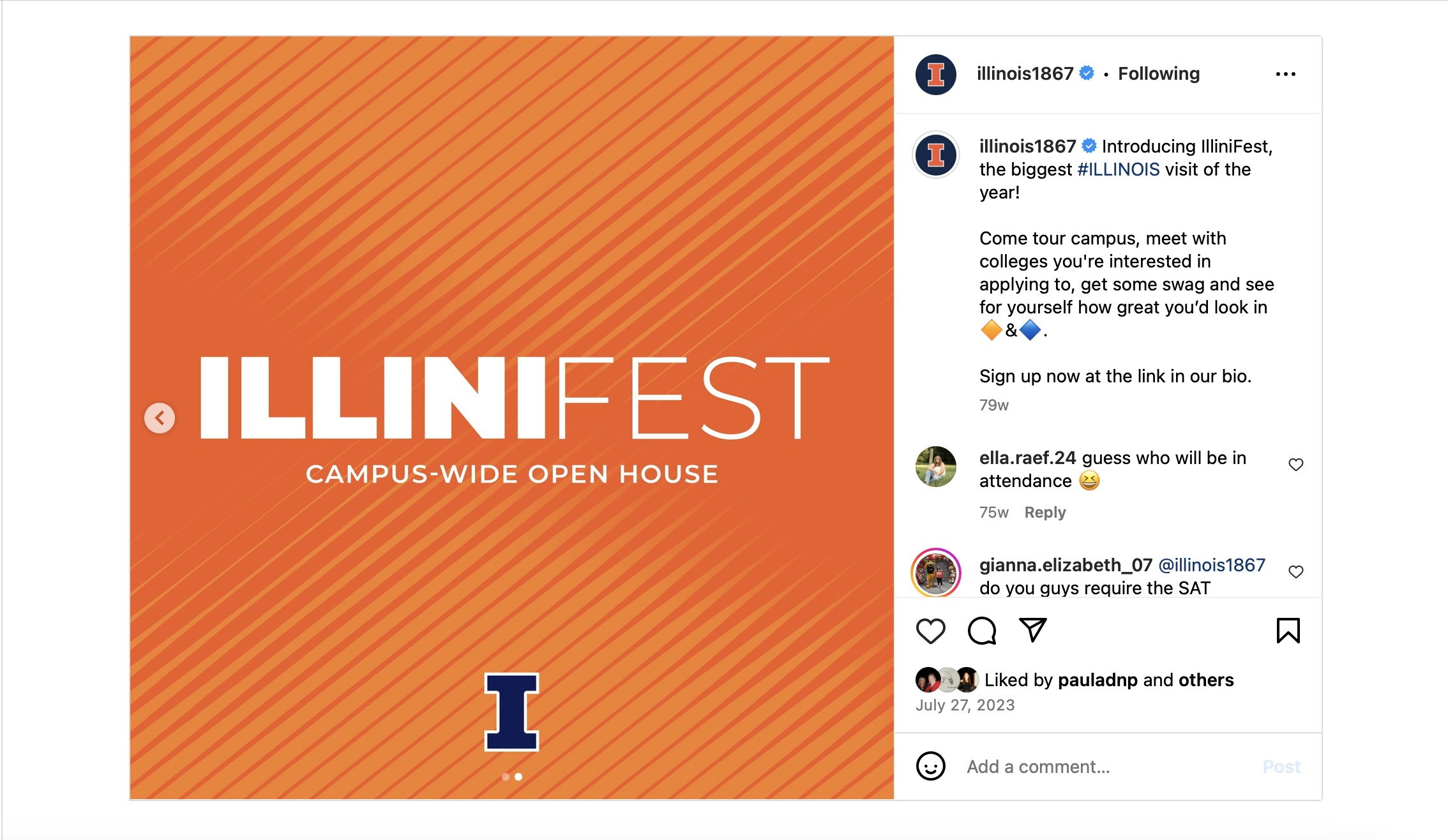Save post using the bookmark icon
This screenshot has height=840, width=1448.
point(1288,631)
